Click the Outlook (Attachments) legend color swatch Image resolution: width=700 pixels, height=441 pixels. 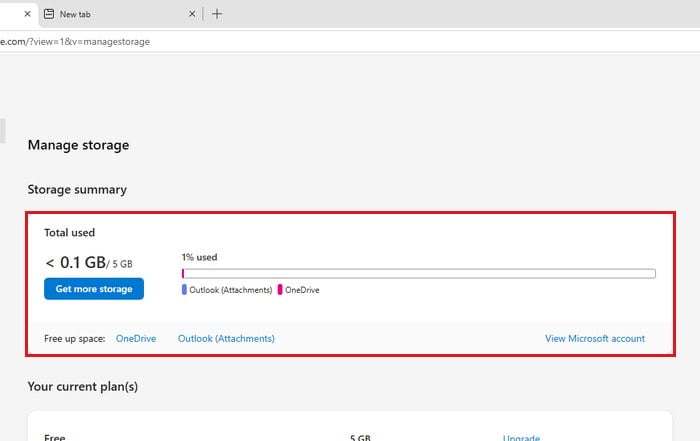point(184,290)
